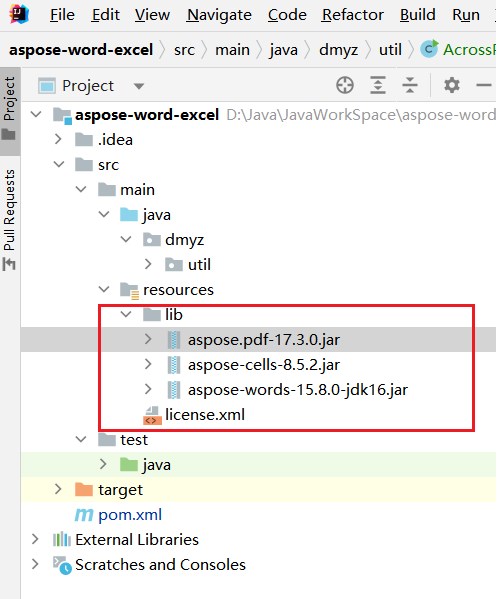Click java in the breadcrumb path

(283, 50)
